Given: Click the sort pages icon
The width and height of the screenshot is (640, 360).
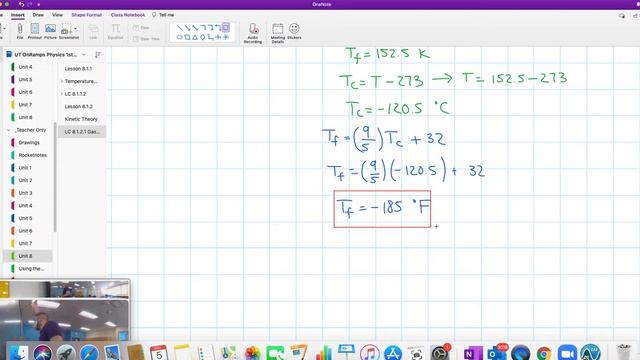Looking at the screenshot, I should (98, 54).
